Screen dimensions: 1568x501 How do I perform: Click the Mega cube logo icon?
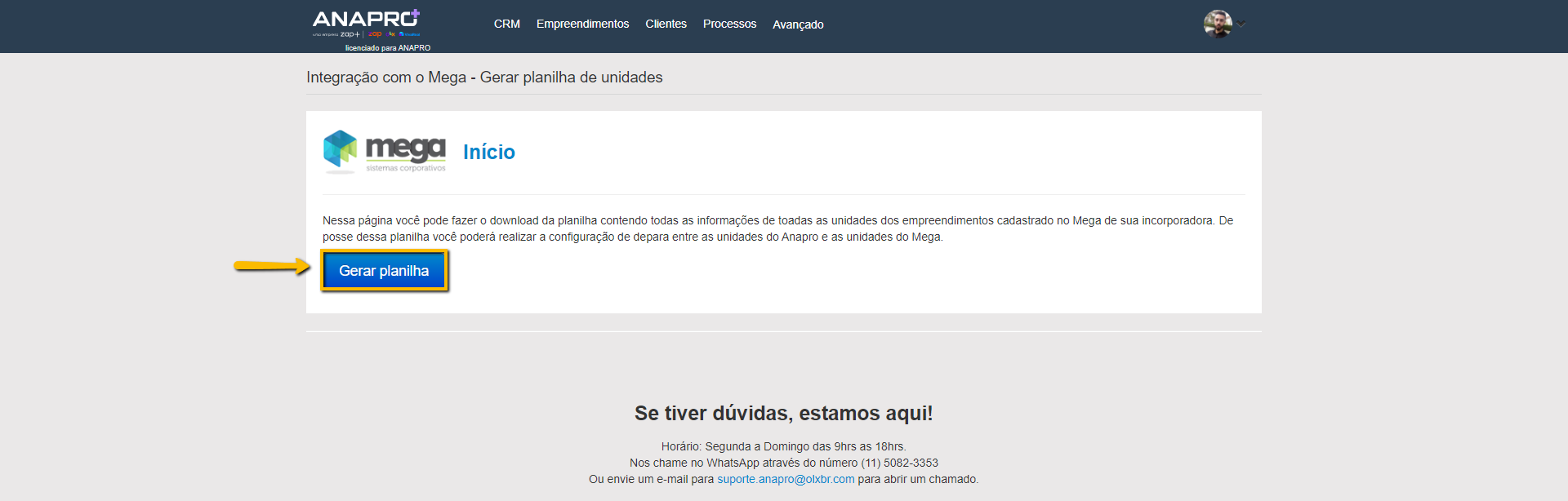[340, 149]
